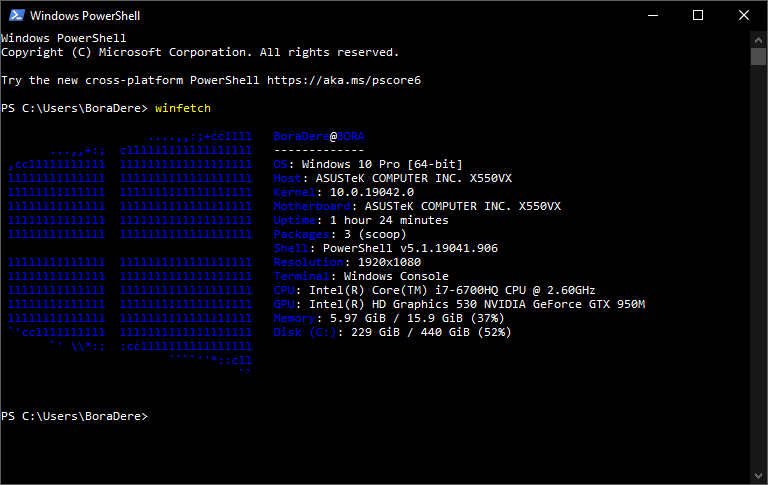Viewport: 768px width, 485px height.
Task: Minimize the Windows PowerShell window
Action: tap(653, 16)
